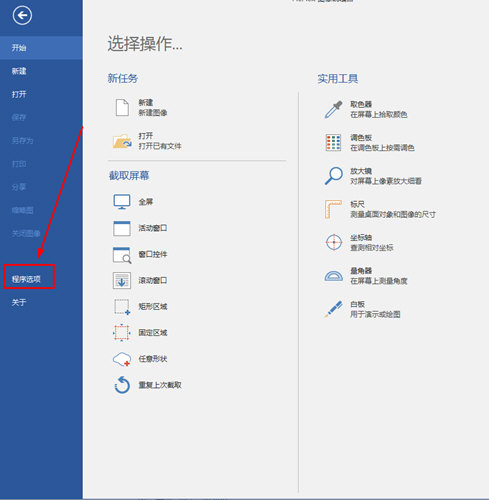This screenshot has width=489, height=500.
Task: Select 打开 in the sidebar menu
Action: 19,94
